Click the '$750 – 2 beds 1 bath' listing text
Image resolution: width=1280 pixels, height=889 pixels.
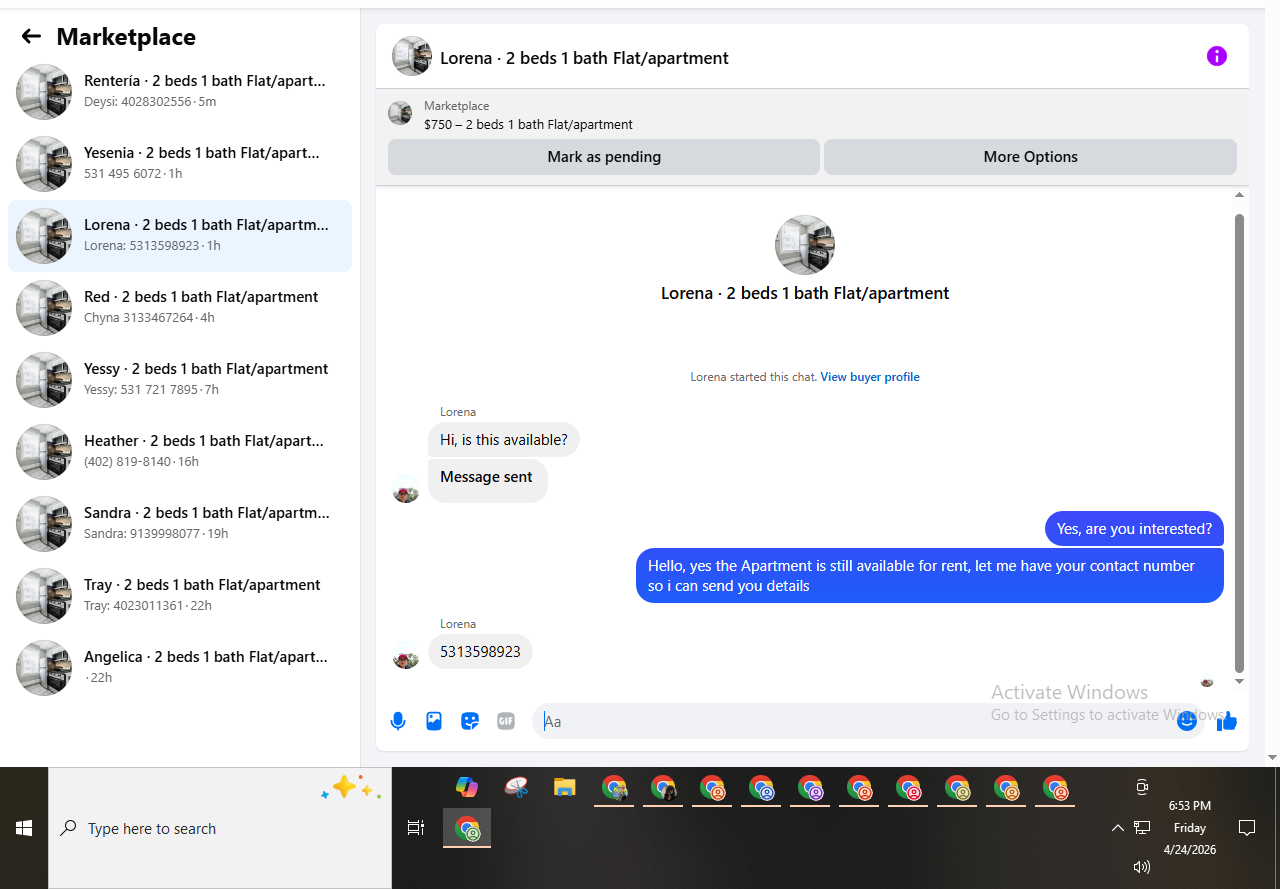pos(528,125)
